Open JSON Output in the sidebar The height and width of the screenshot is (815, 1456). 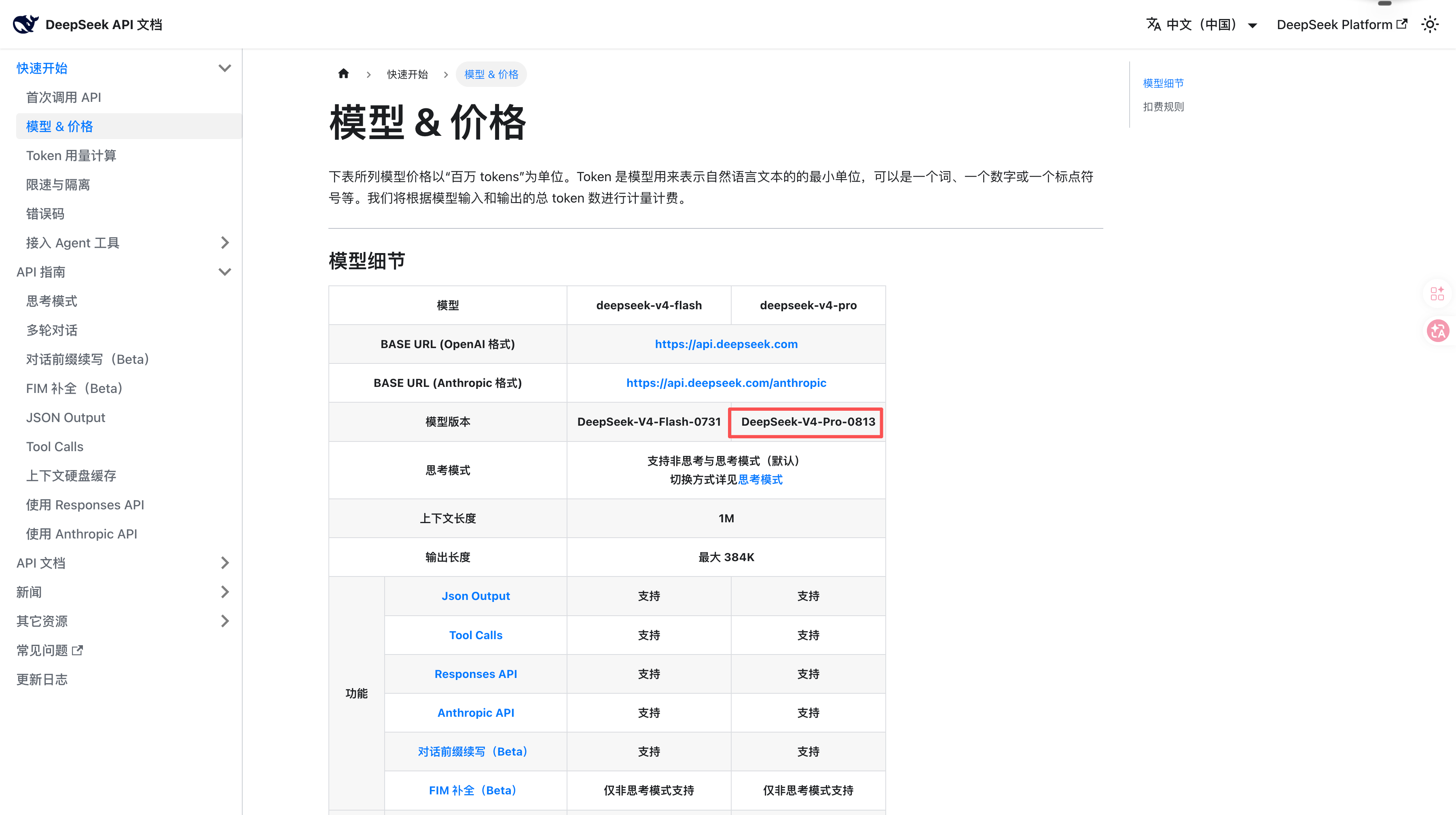tap(66, 417)
